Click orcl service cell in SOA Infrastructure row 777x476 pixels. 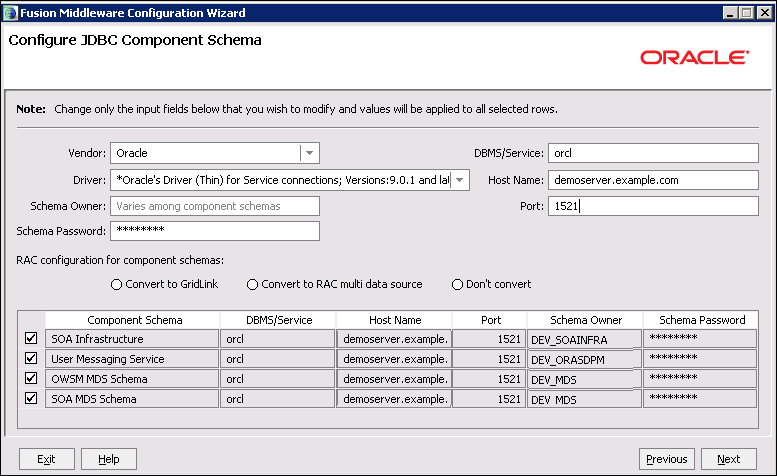click(278, 339)
